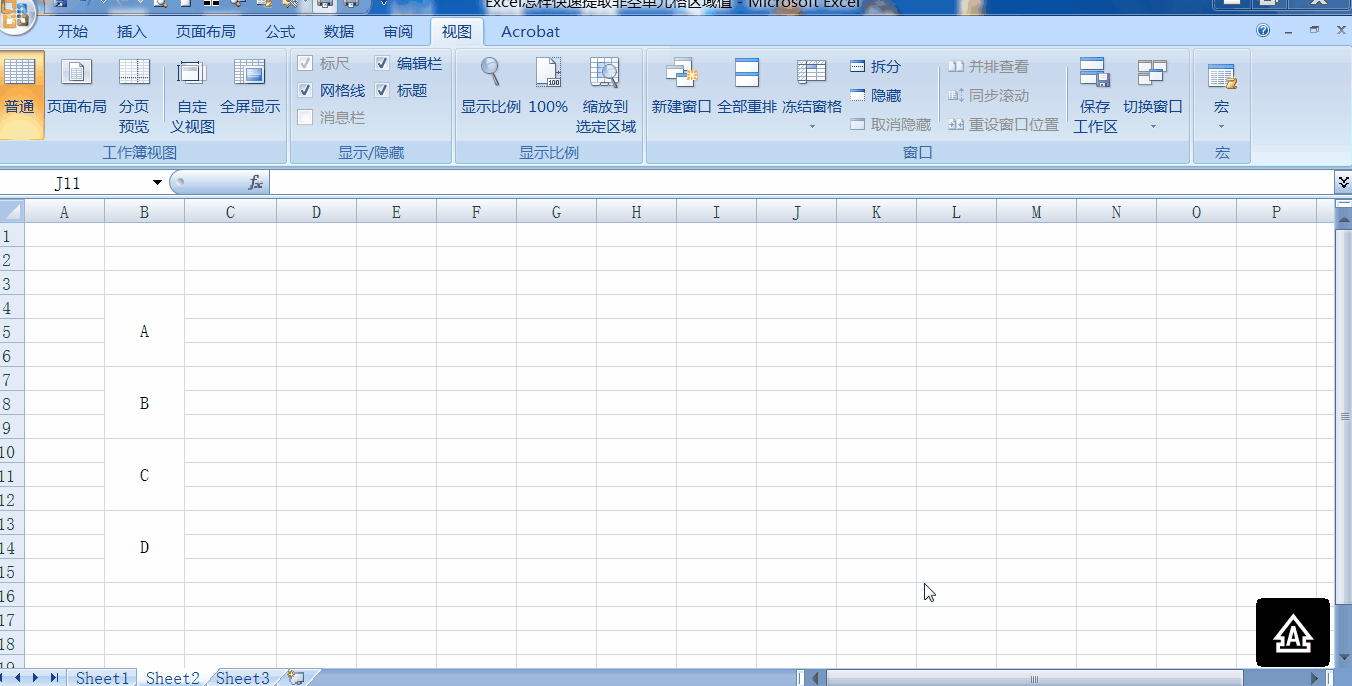Toggle the Formula Bar (编辑栏) checkbox

382,64
